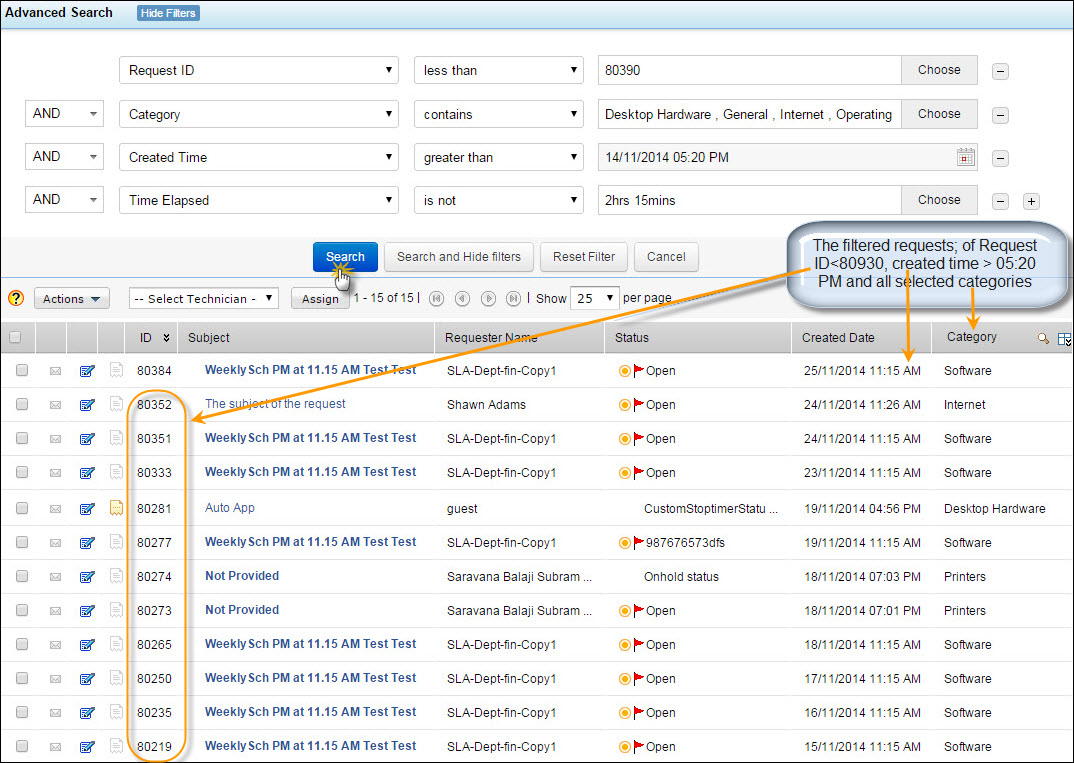Edit request 80352 with pencil icon
This screenshot has width=1074, height=763.
[x=87, y=405]
